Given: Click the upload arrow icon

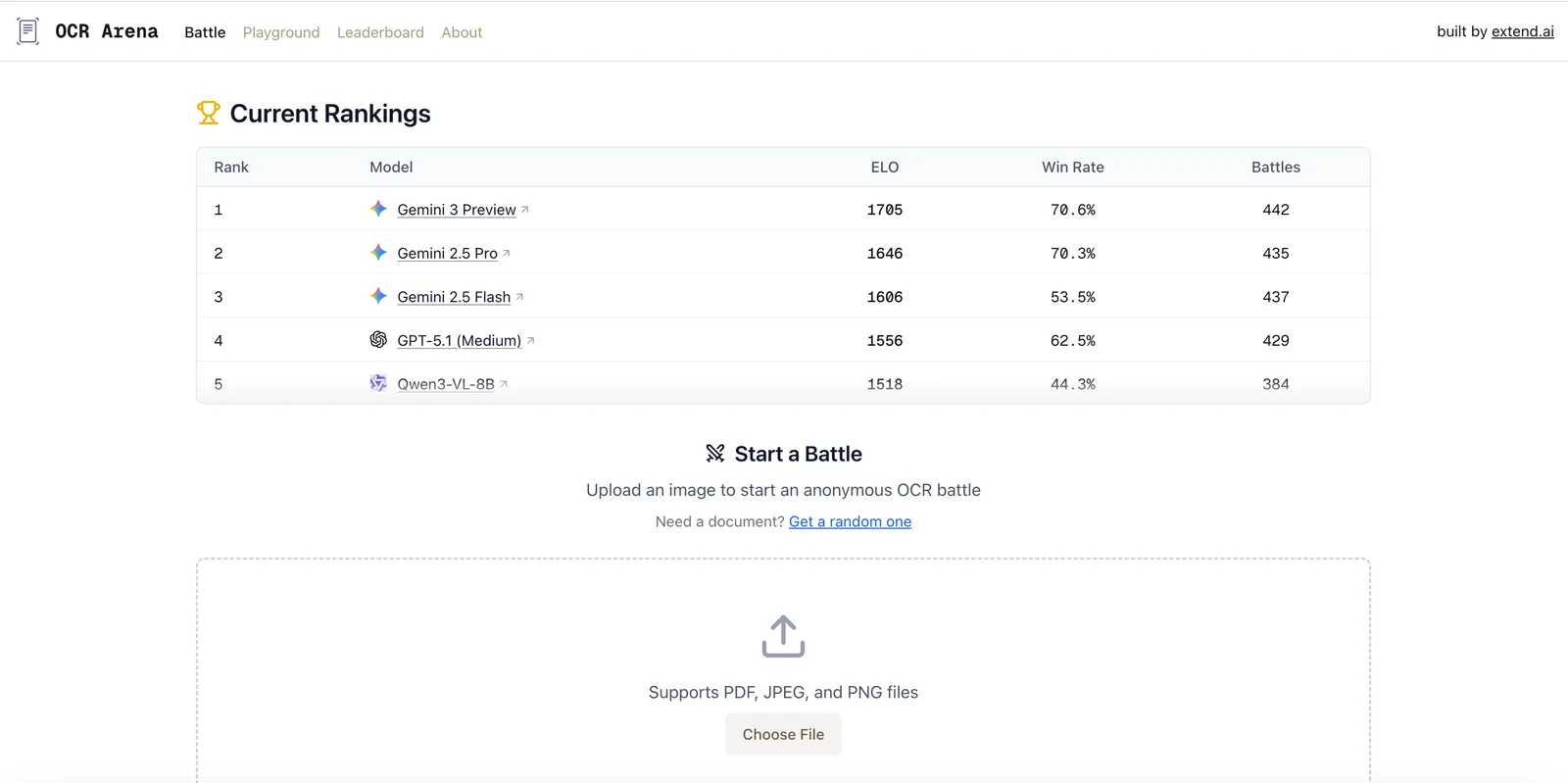Looking at the screenshot, I should 783,636.
